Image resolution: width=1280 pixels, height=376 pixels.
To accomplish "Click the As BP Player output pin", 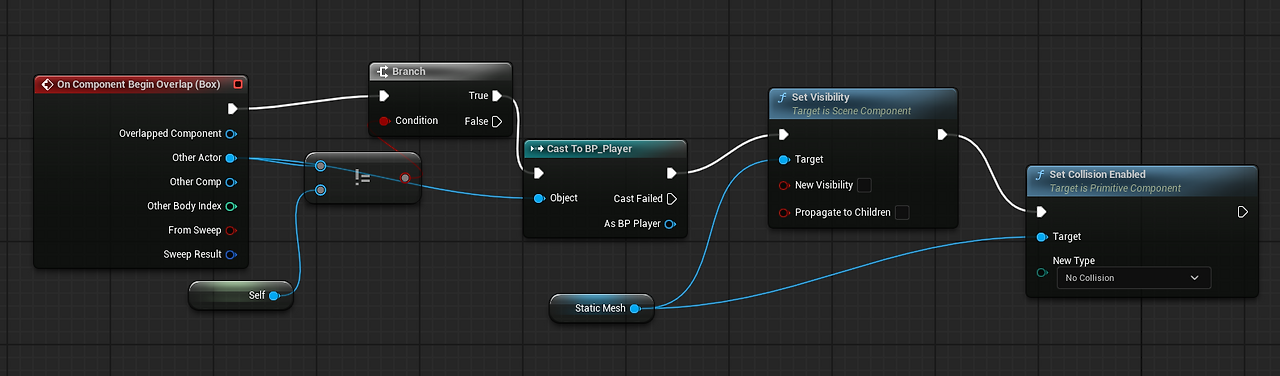I will coord(671,224).
